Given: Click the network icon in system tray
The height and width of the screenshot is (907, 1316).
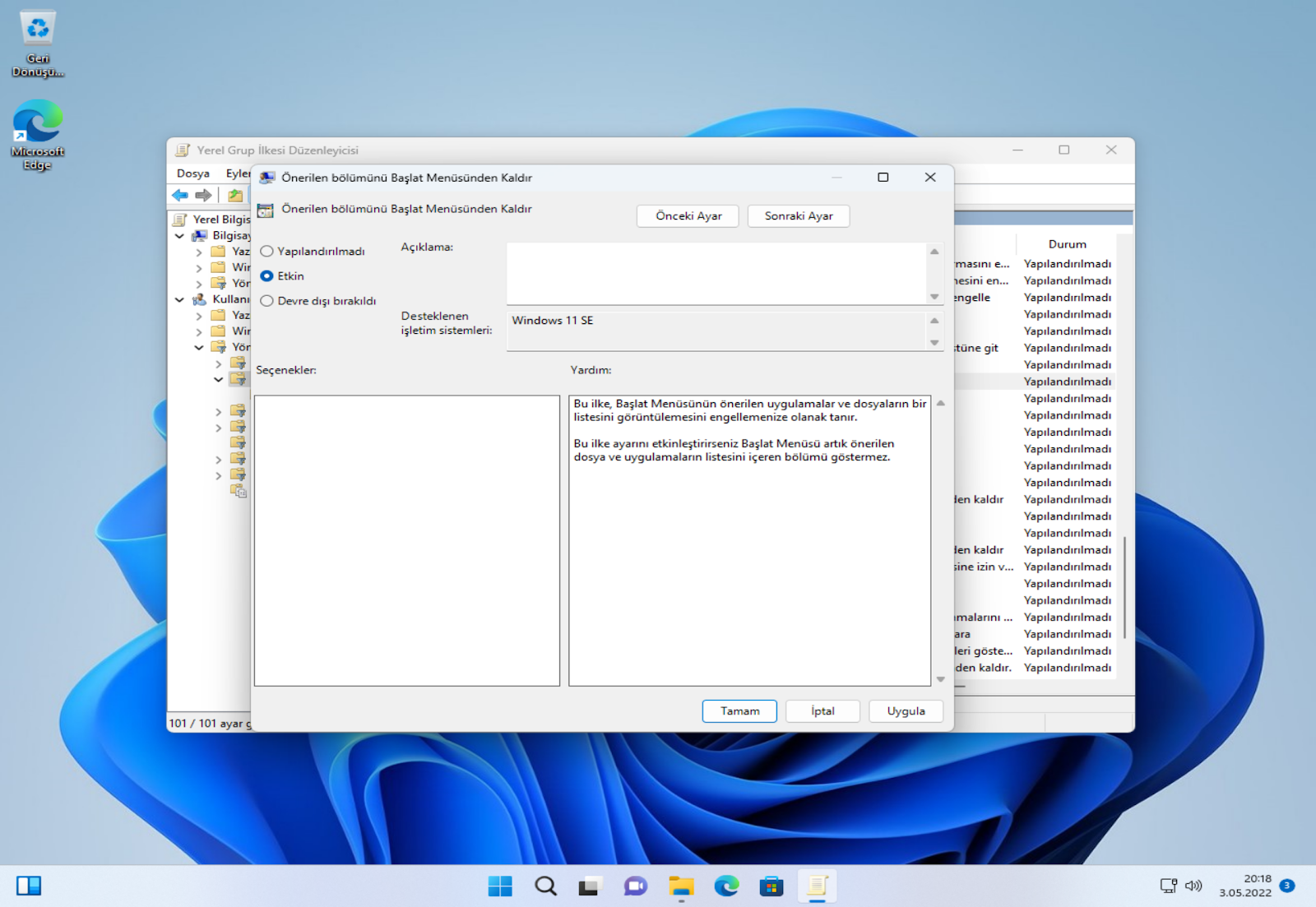Looking at the screenshot, I should pyautogui.click(x=1168, y=886).
